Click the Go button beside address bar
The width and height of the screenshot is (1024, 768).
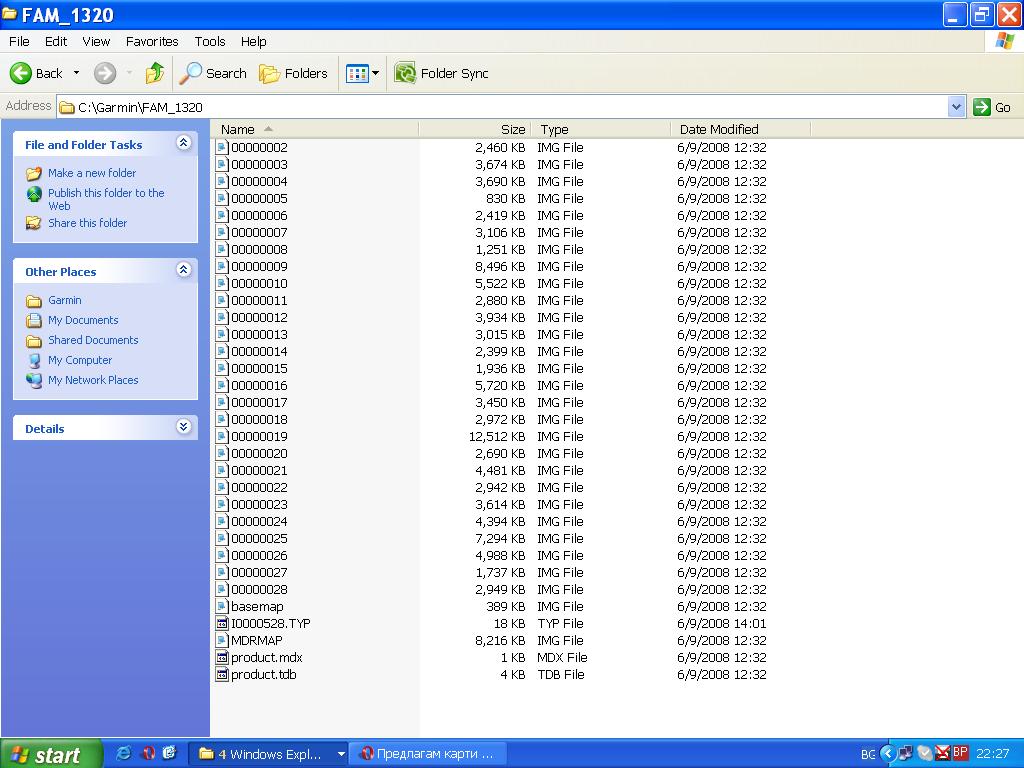pyautogui.click(x=993, y=107)
